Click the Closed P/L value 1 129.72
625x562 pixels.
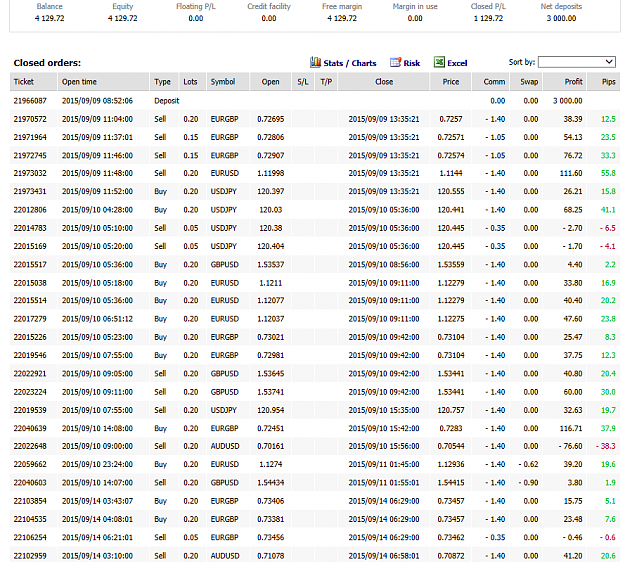pos(488,18)
